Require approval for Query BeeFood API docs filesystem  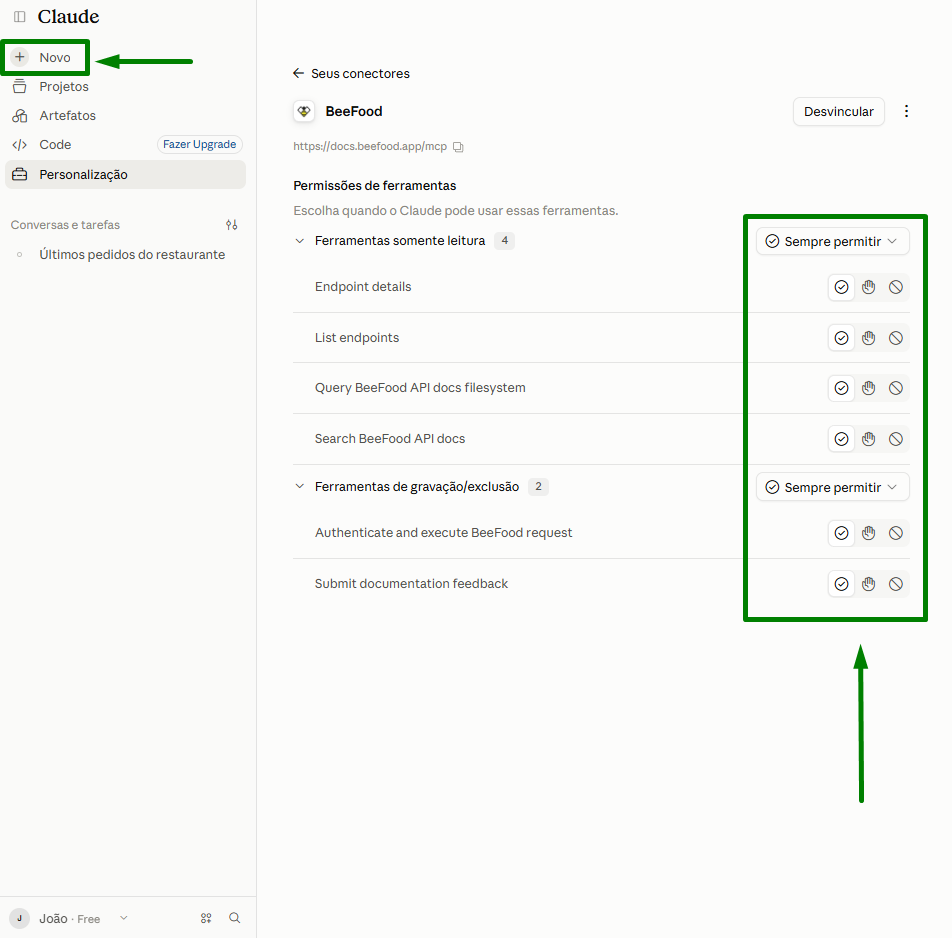[868, 388]
